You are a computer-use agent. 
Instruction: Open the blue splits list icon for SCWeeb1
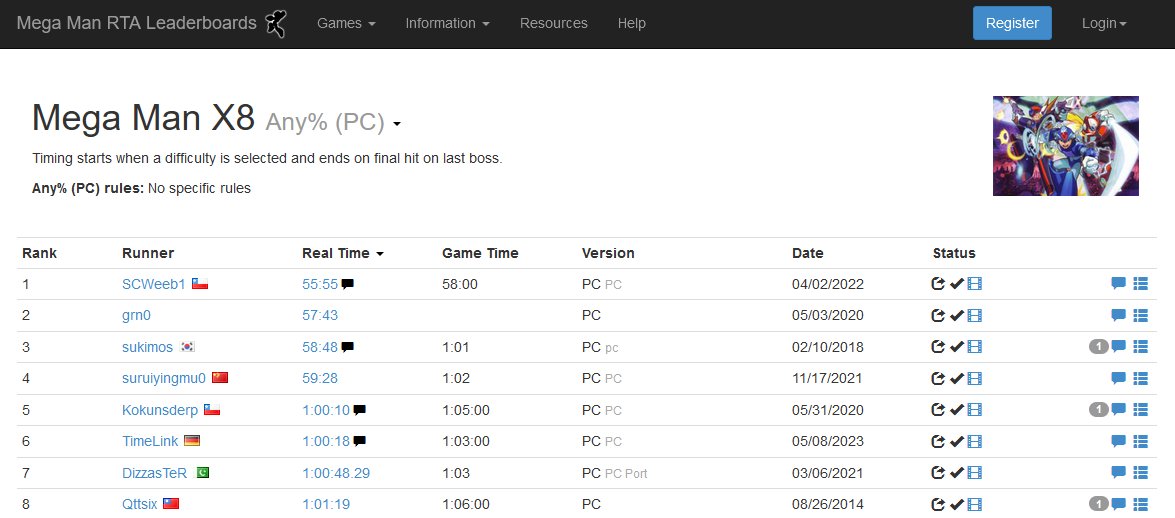[1141, 283]
